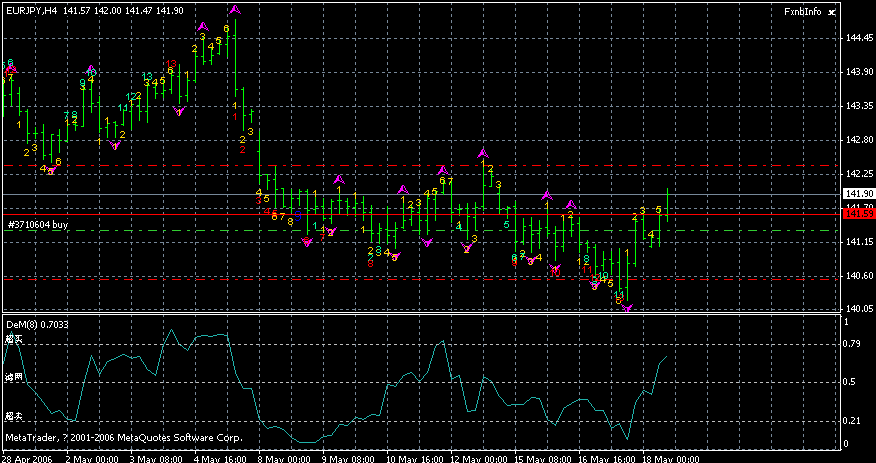Click the 144.45 price scale label
This screenshot has height=463, width=876.
[x=859, y=38]
